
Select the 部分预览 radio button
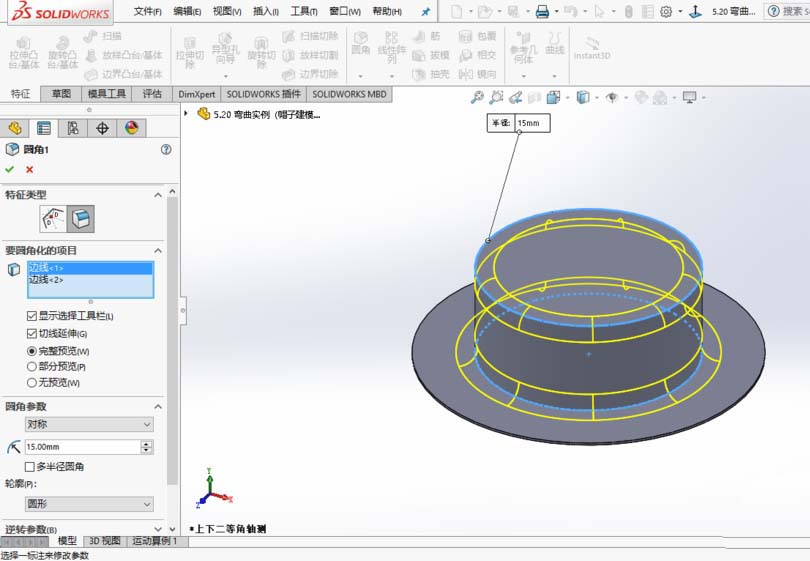tap(32, 367)
